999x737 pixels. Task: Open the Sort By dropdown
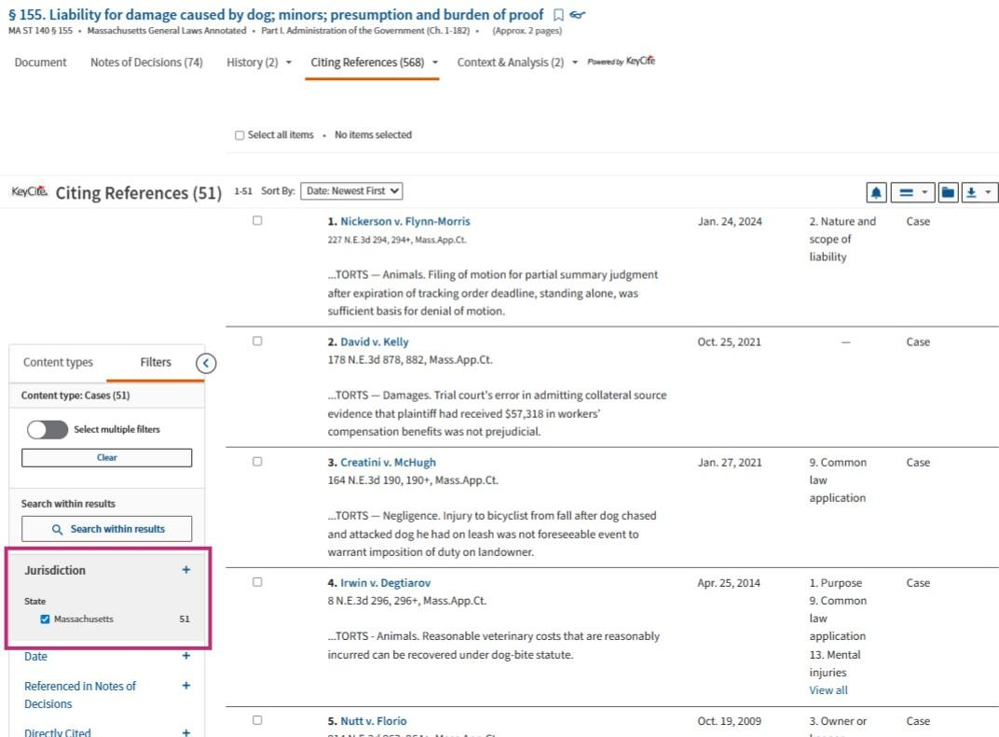pos(352,191)
